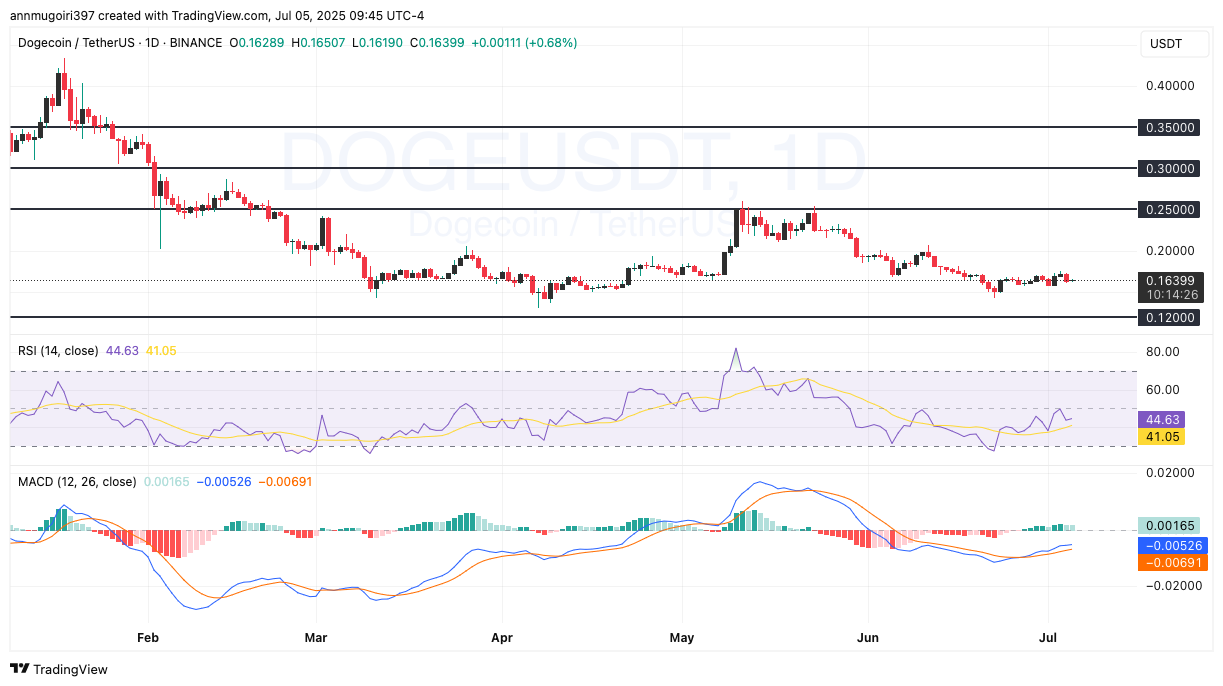Click the TradingView logo at bottom left
The width and height of the screenshot is (1223, 686).
point(58,669)
